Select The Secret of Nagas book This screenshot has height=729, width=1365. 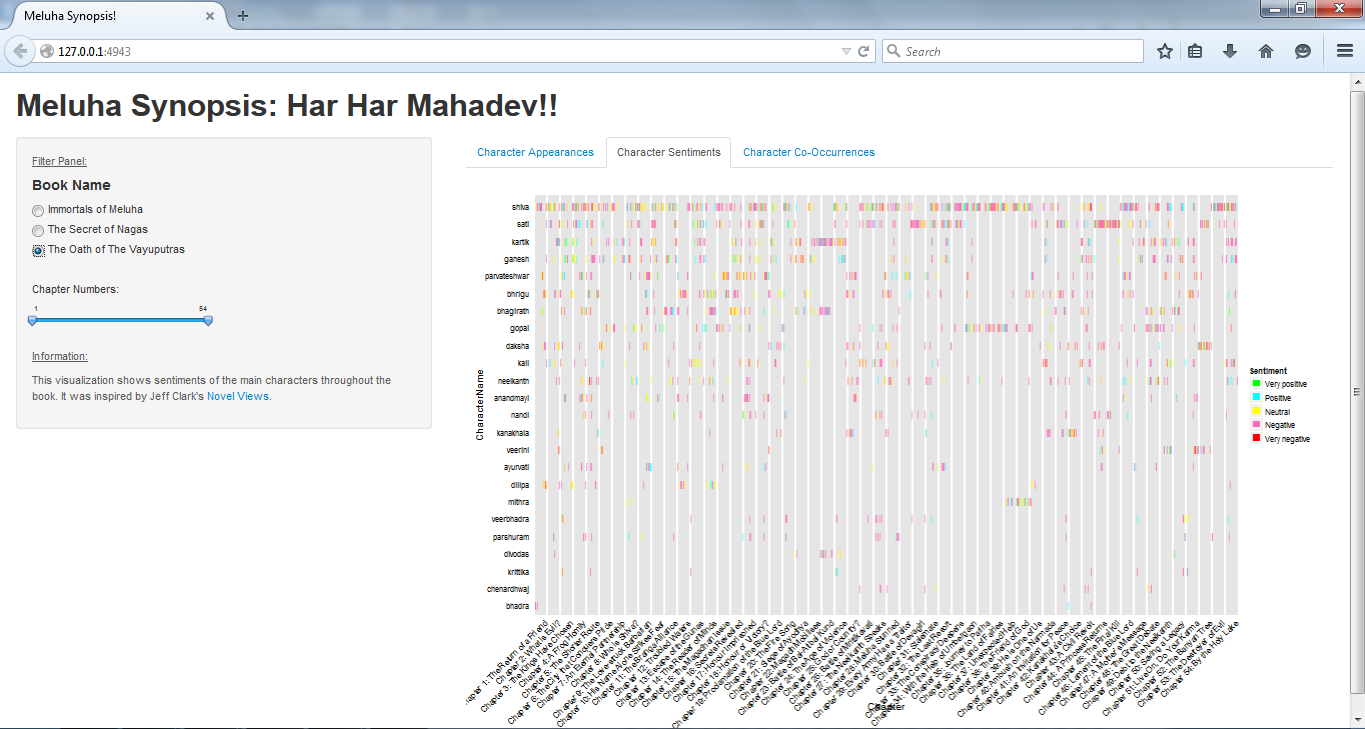[37, 230]
